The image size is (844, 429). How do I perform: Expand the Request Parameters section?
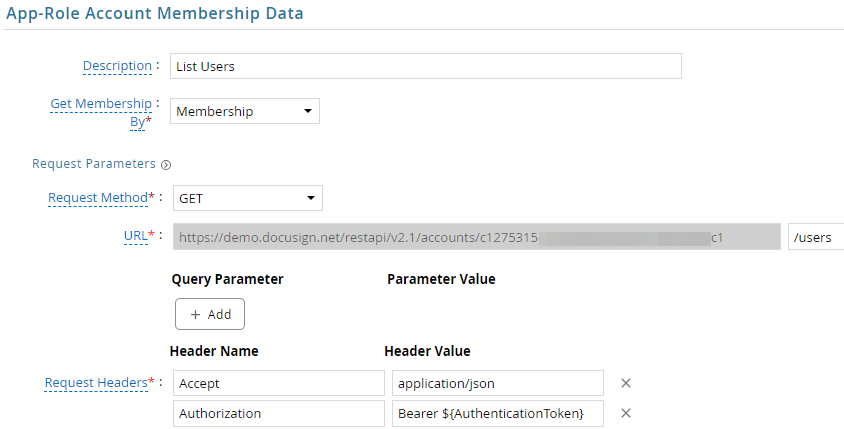(166, 165)
